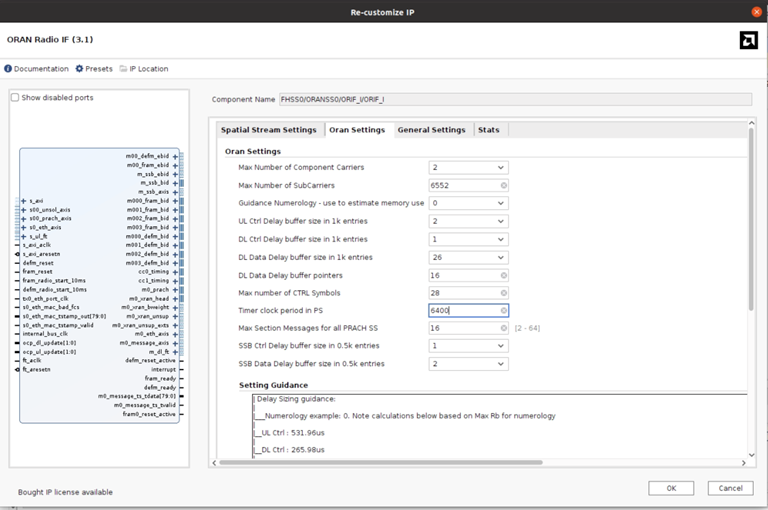Click the Cancel button
The height and width of the screenshot is (510, 768).
730,488
